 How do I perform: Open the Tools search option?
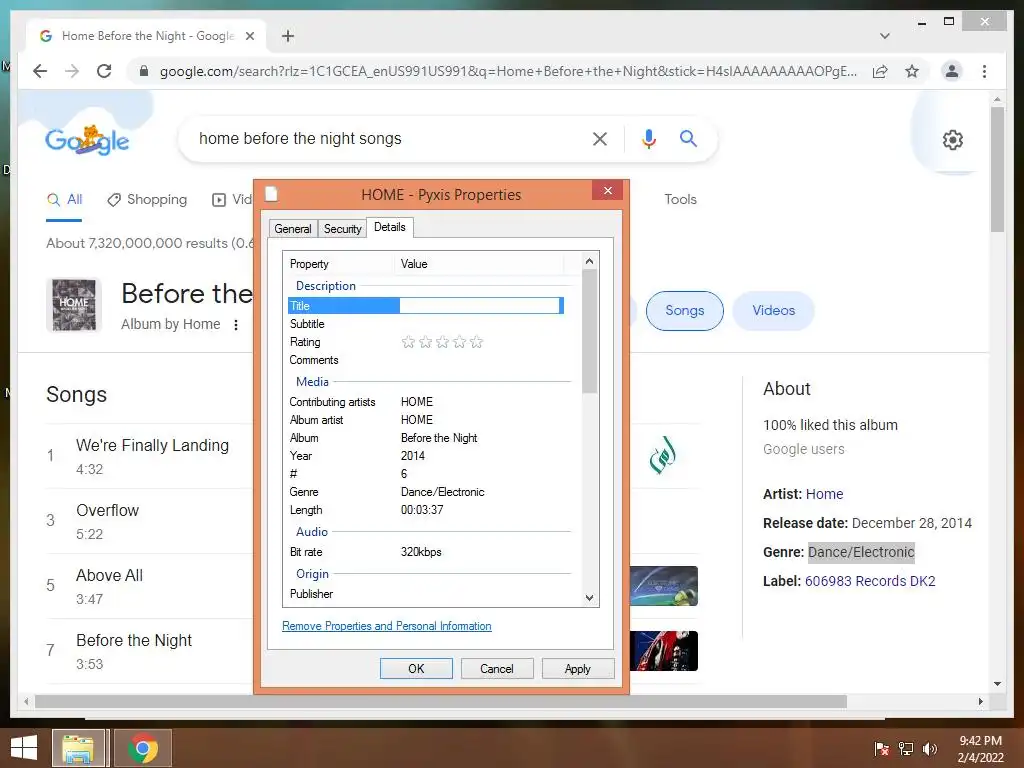pyautogui.click(x=680, y=199)
